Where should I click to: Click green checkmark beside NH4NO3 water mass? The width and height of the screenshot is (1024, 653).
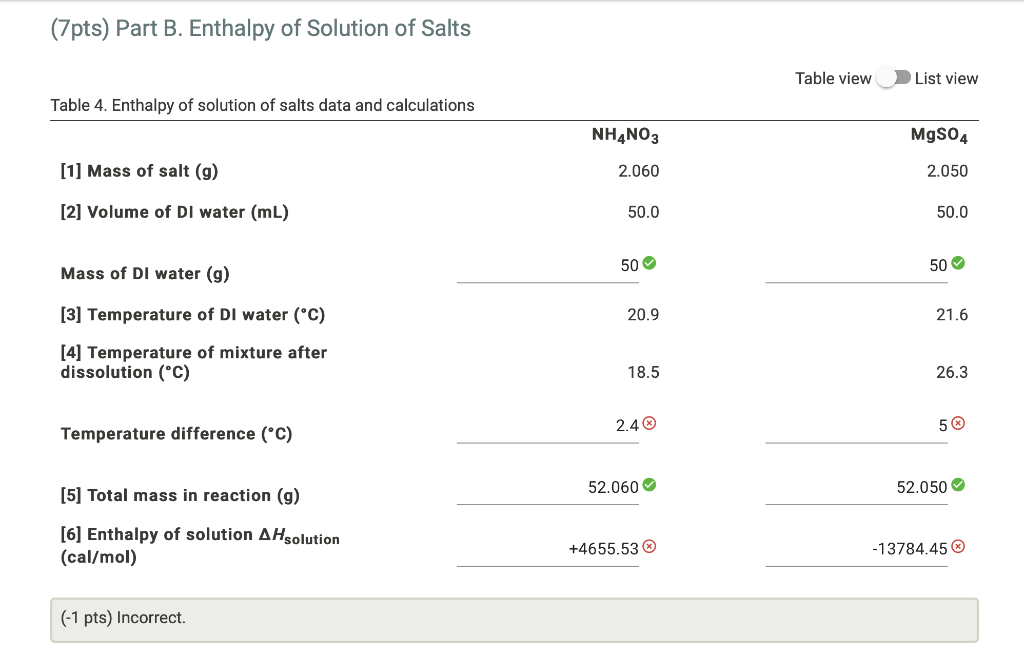(650, 264)
